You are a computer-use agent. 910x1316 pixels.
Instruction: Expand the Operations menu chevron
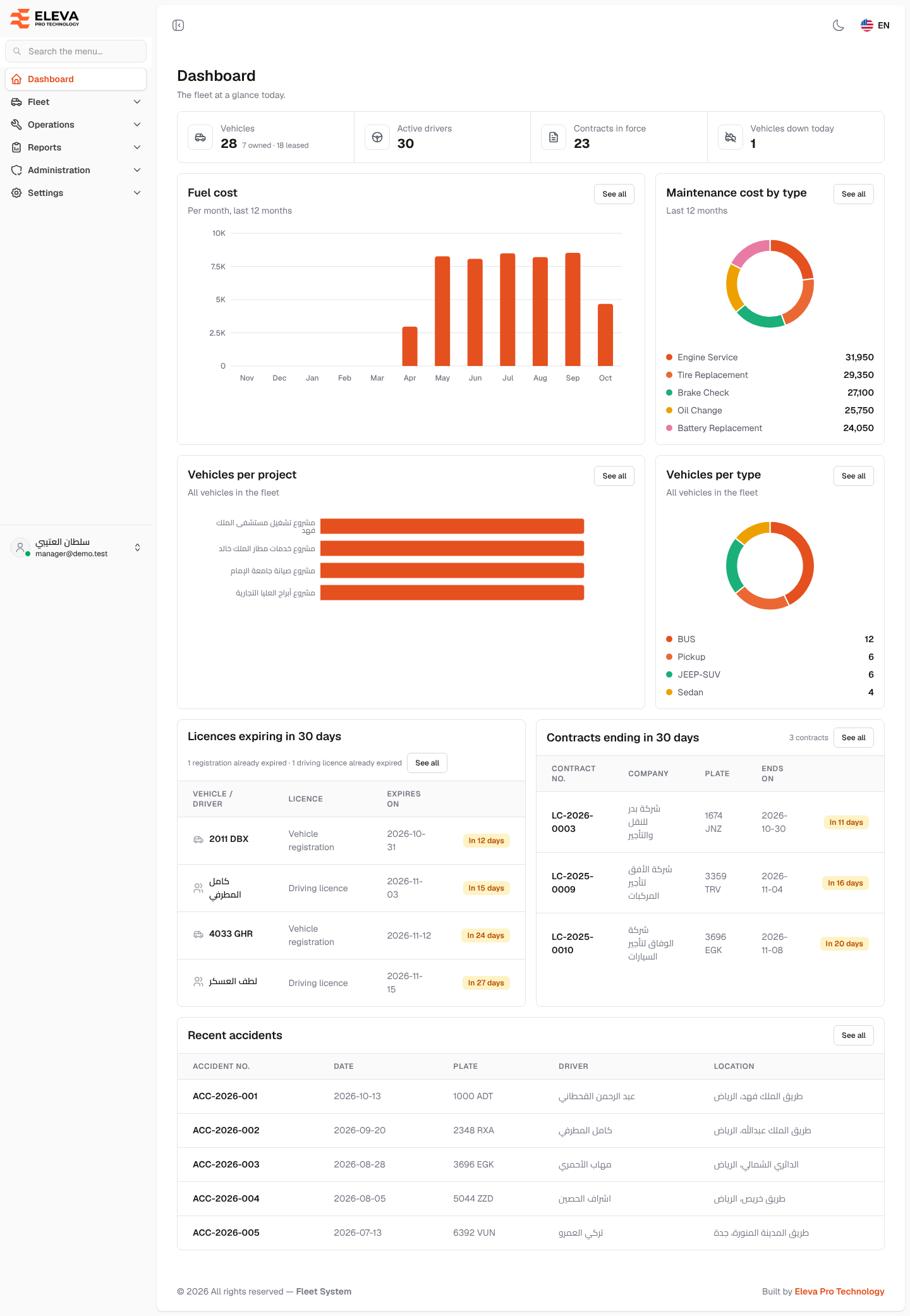point(137,125)
